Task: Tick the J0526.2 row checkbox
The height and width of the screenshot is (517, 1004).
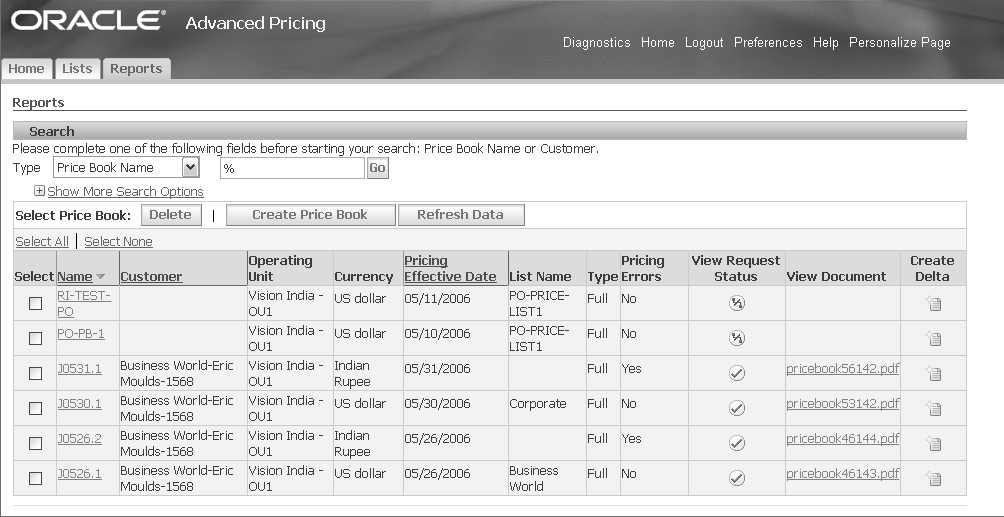Action: pos(35,443)
